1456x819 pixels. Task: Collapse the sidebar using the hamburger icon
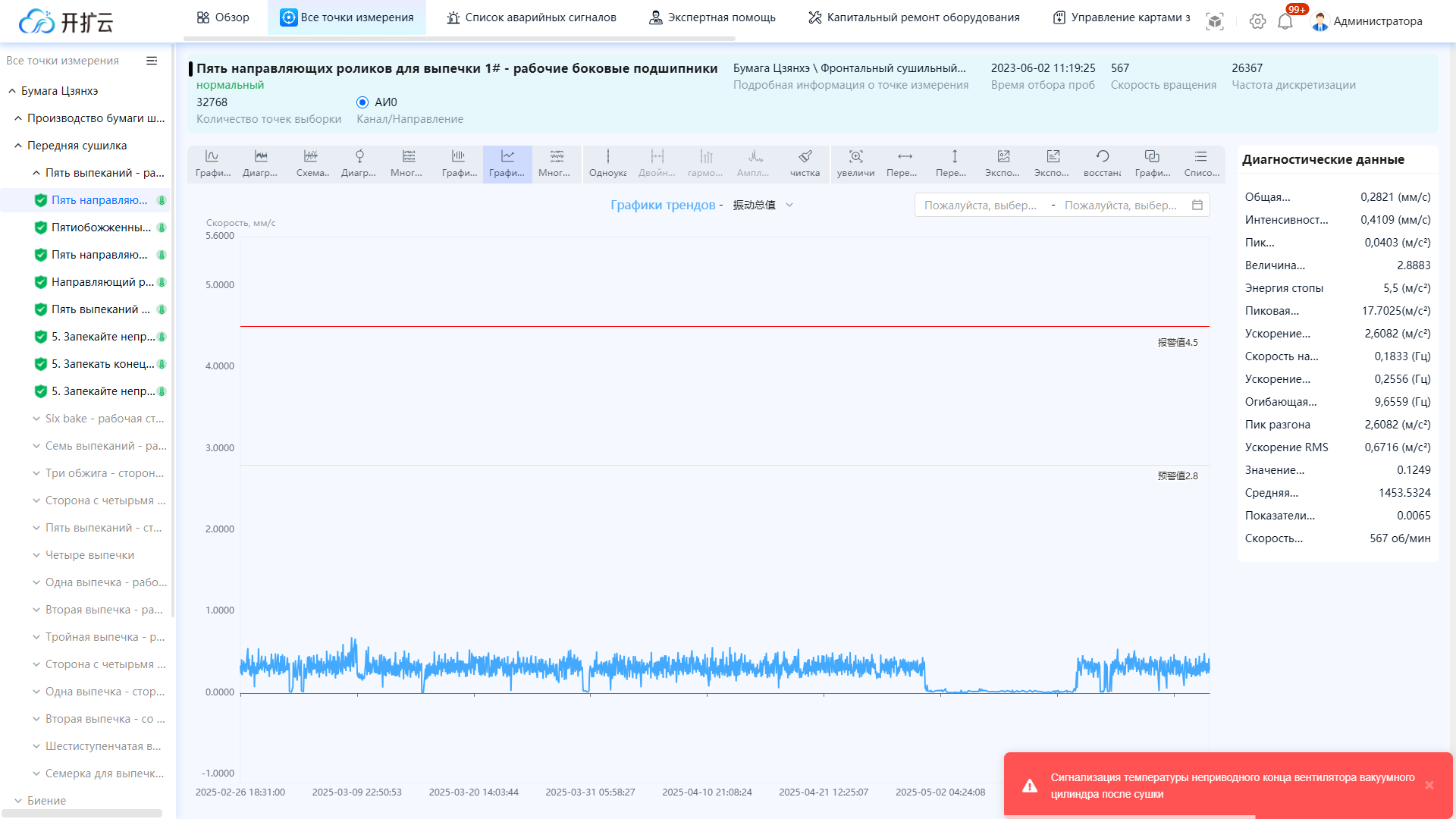(x=152, y=61)
